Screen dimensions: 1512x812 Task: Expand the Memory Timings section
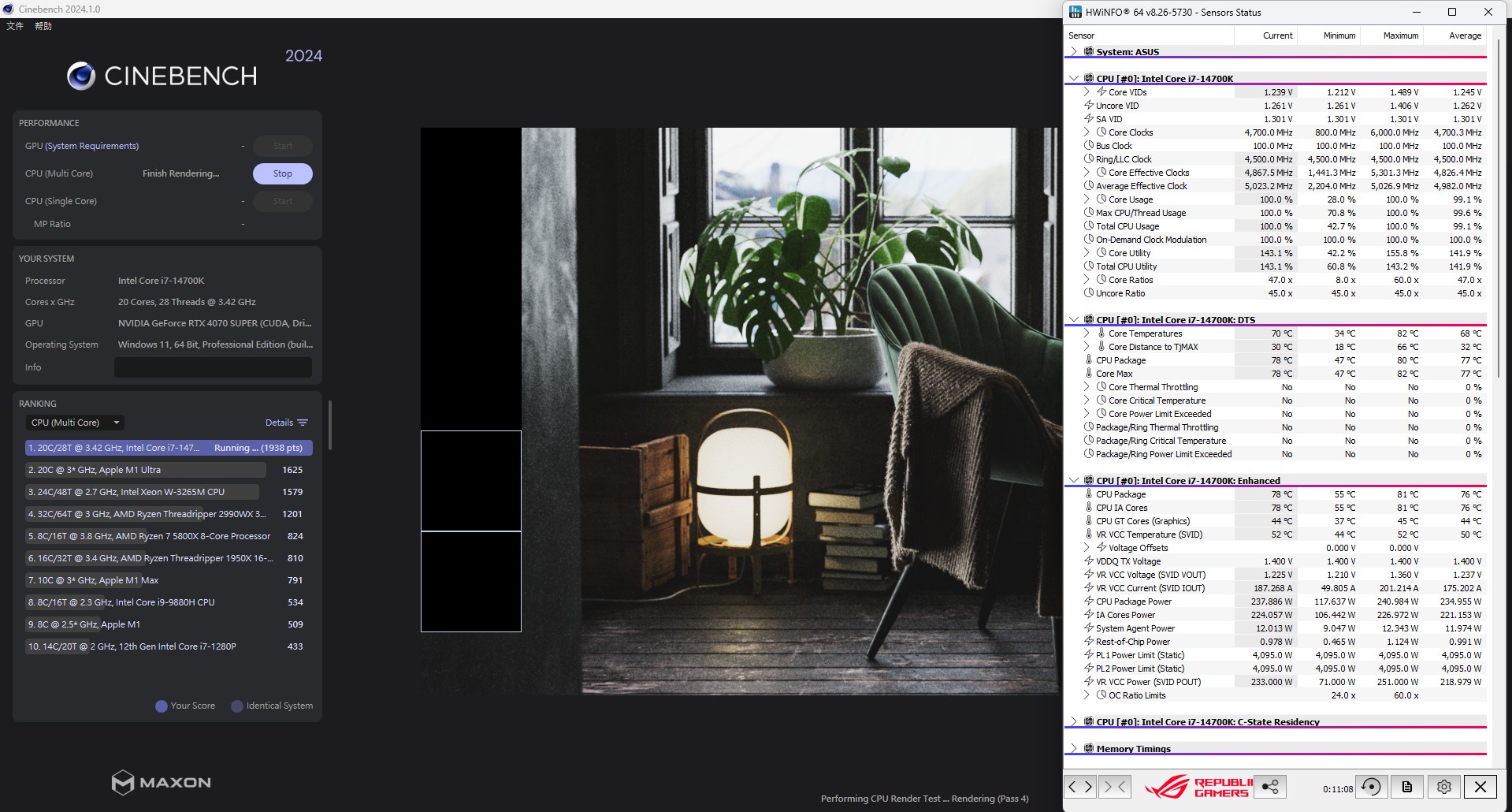pos(1074,748)
